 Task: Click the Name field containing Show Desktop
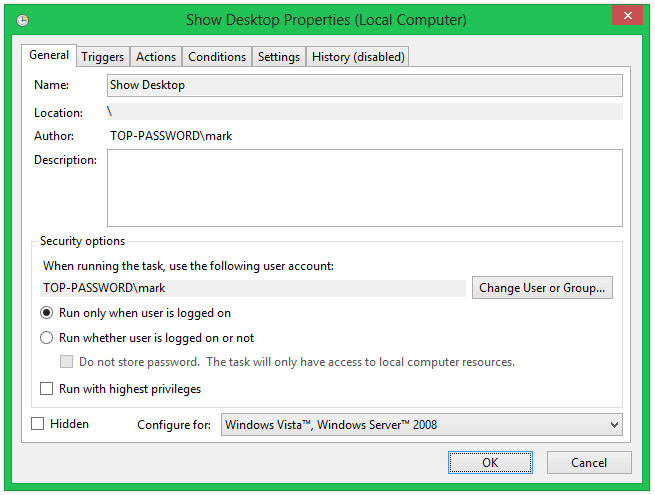(364, 85)
